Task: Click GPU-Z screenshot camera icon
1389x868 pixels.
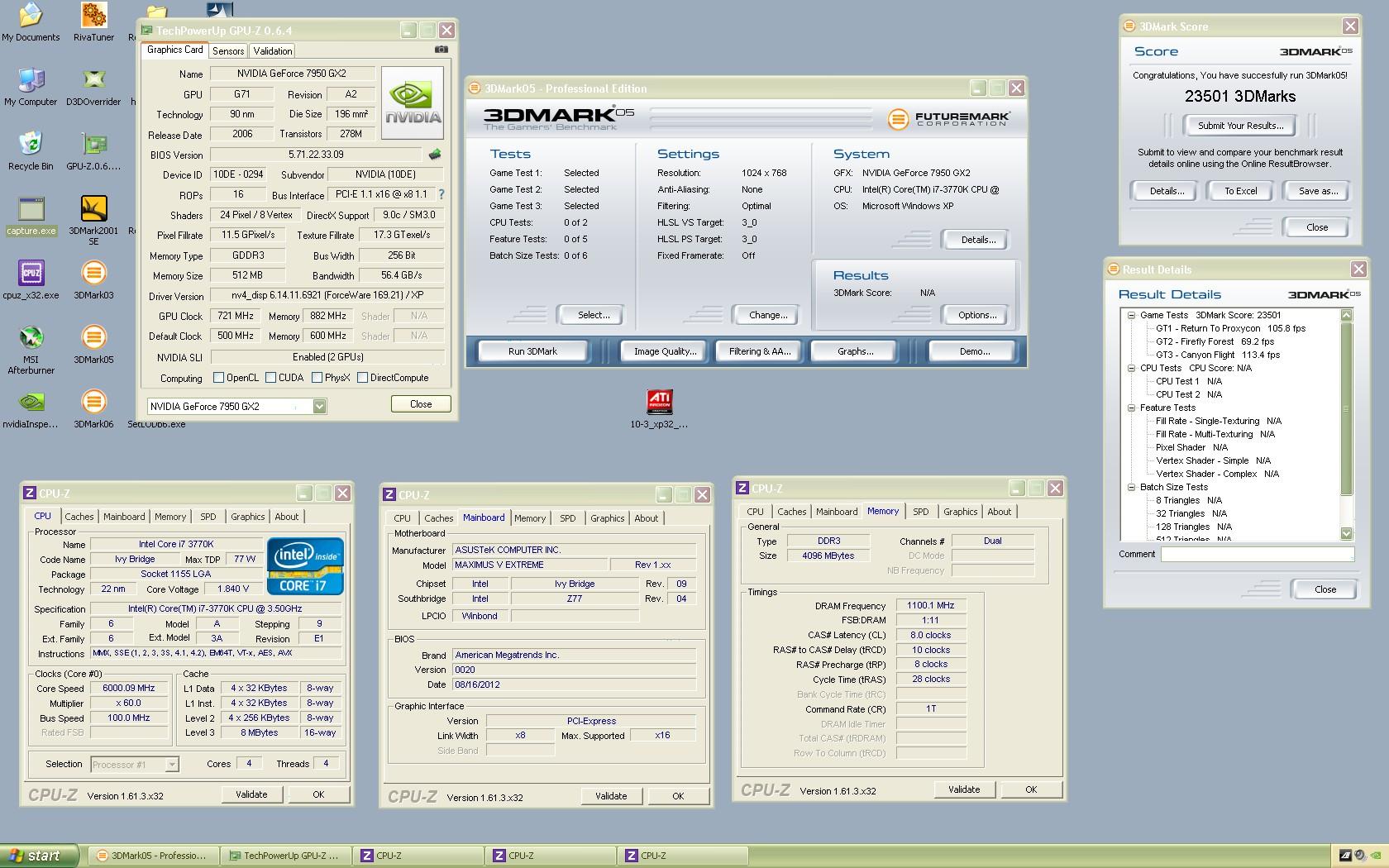Action: click(x=442, y=50)
